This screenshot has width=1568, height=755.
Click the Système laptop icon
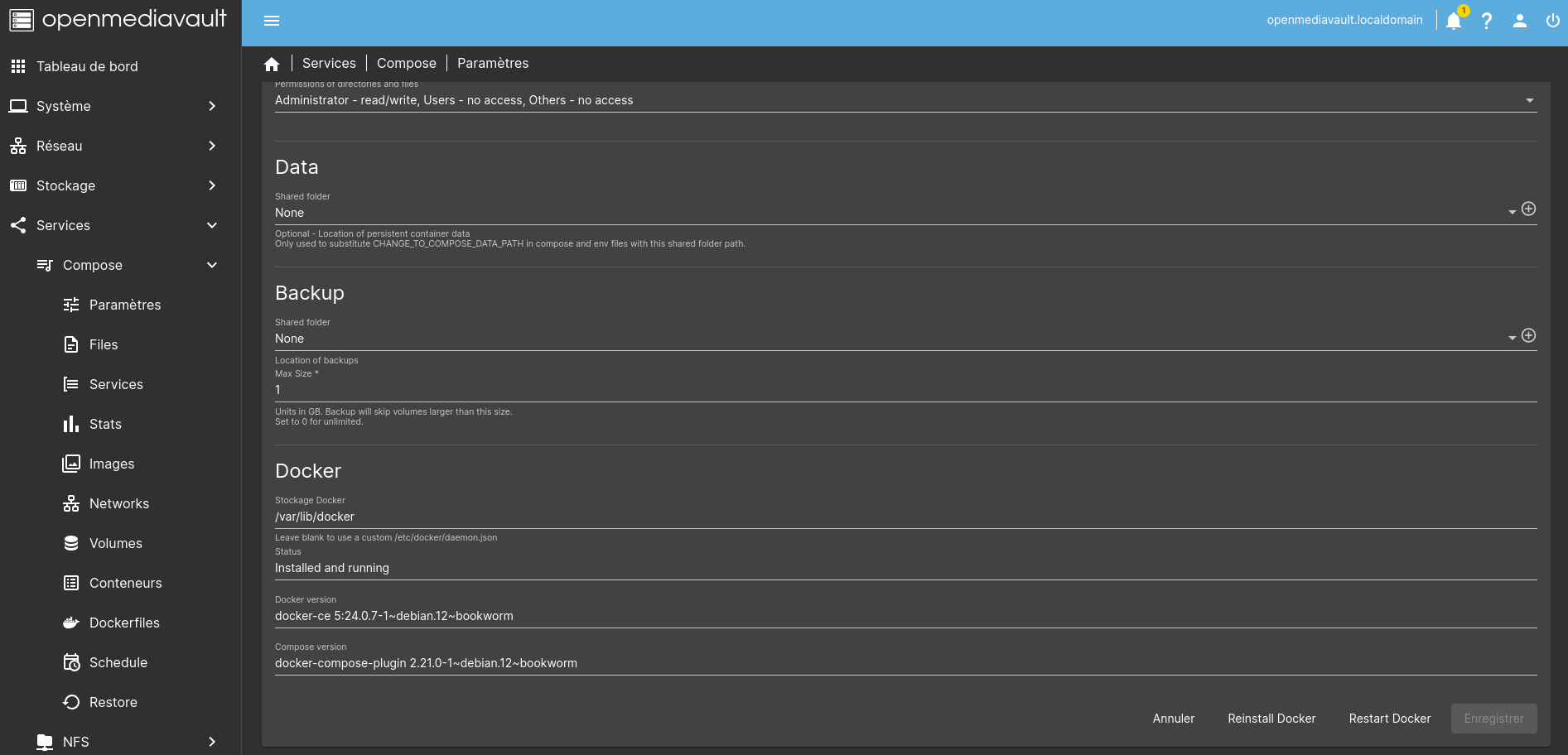click(18, 106)
